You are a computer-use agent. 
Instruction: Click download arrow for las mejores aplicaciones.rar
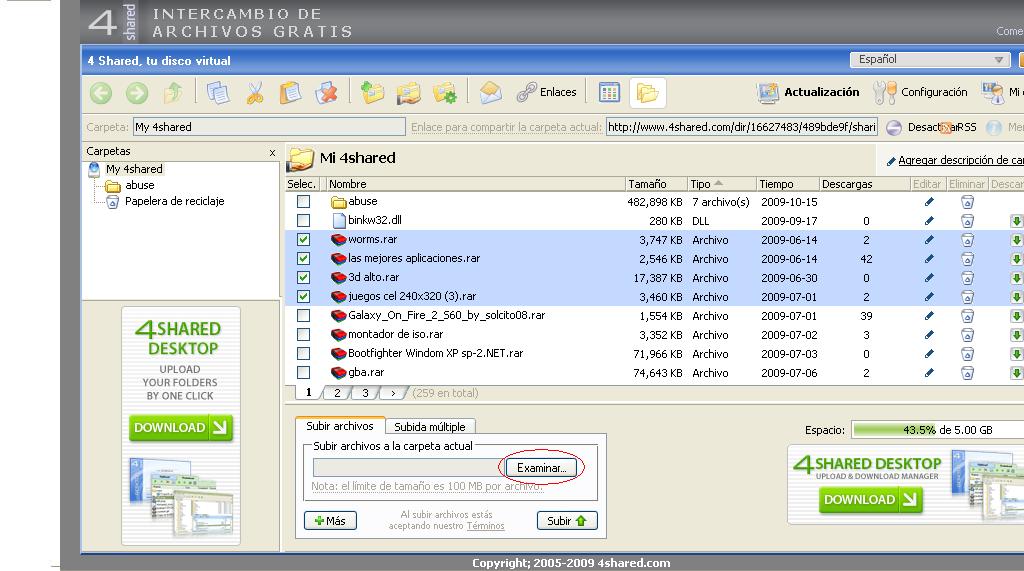(1016, 259)
